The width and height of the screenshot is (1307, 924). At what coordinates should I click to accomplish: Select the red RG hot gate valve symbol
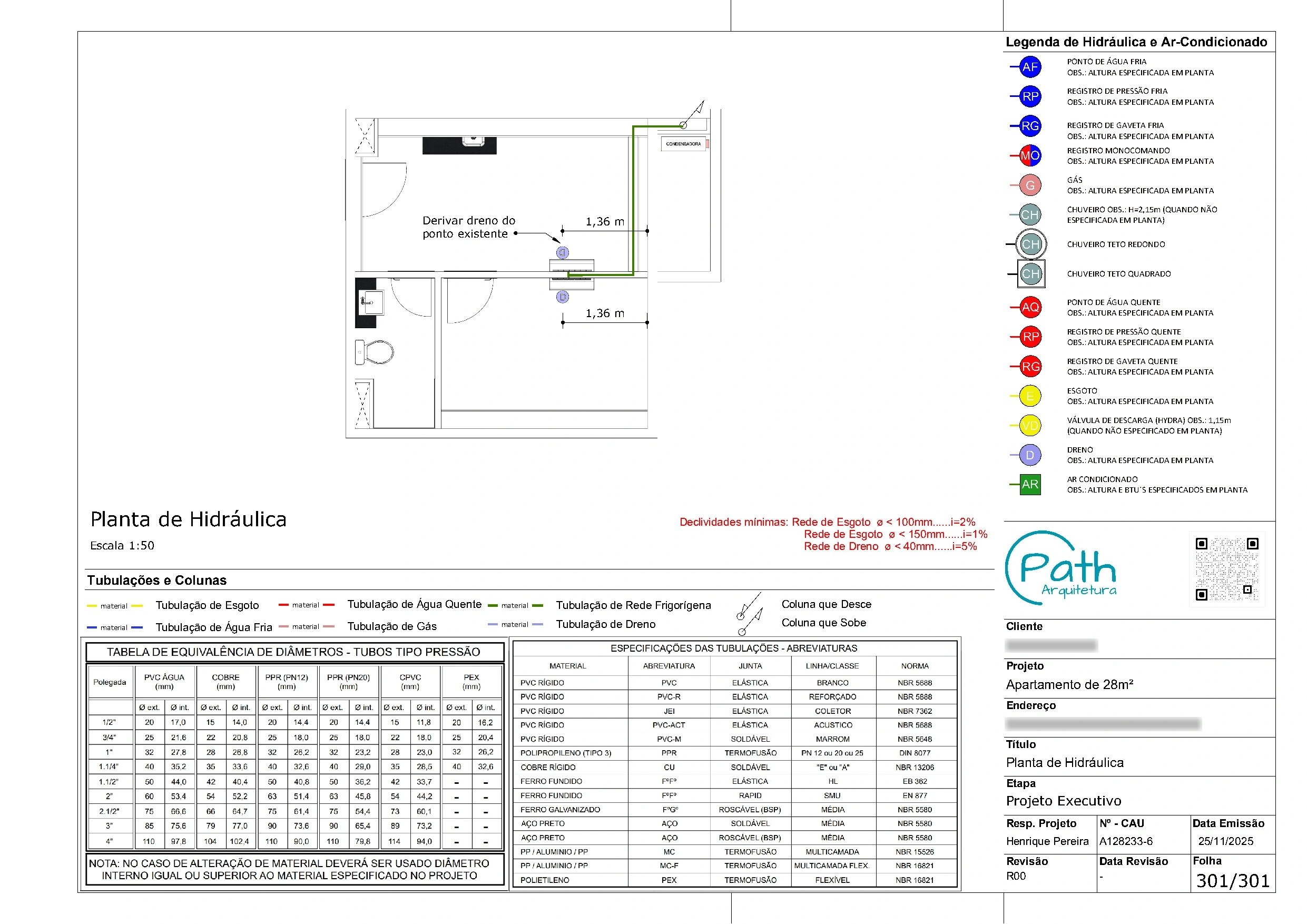pos(1029,367)
